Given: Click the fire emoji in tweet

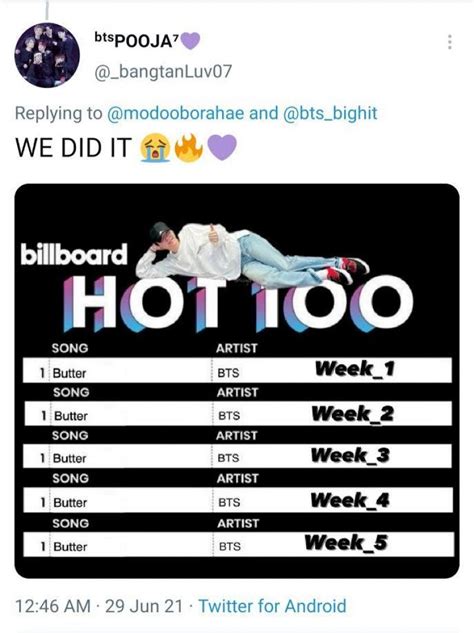Looking at the screenshot, I should click(x=189, y=148).
